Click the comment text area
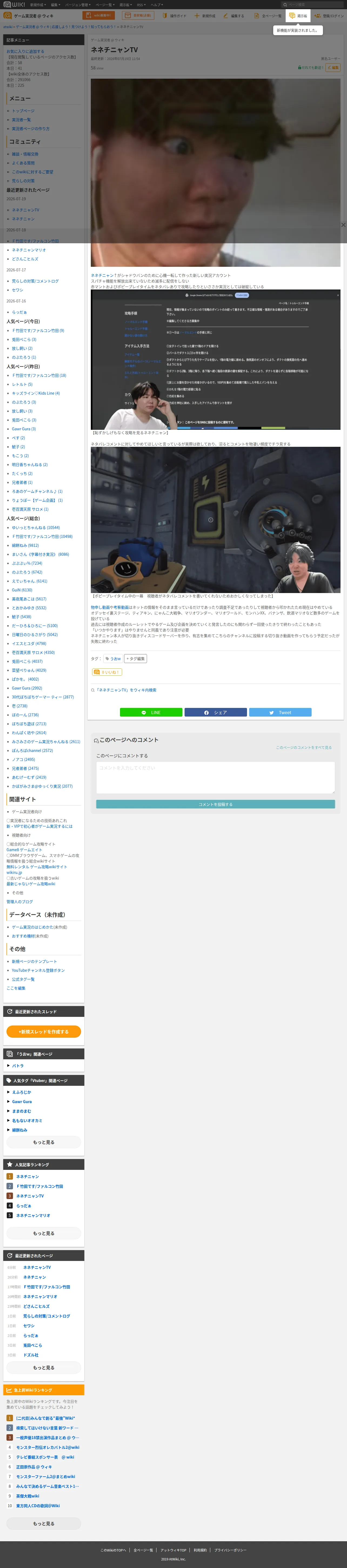 (x=215, y=778)
